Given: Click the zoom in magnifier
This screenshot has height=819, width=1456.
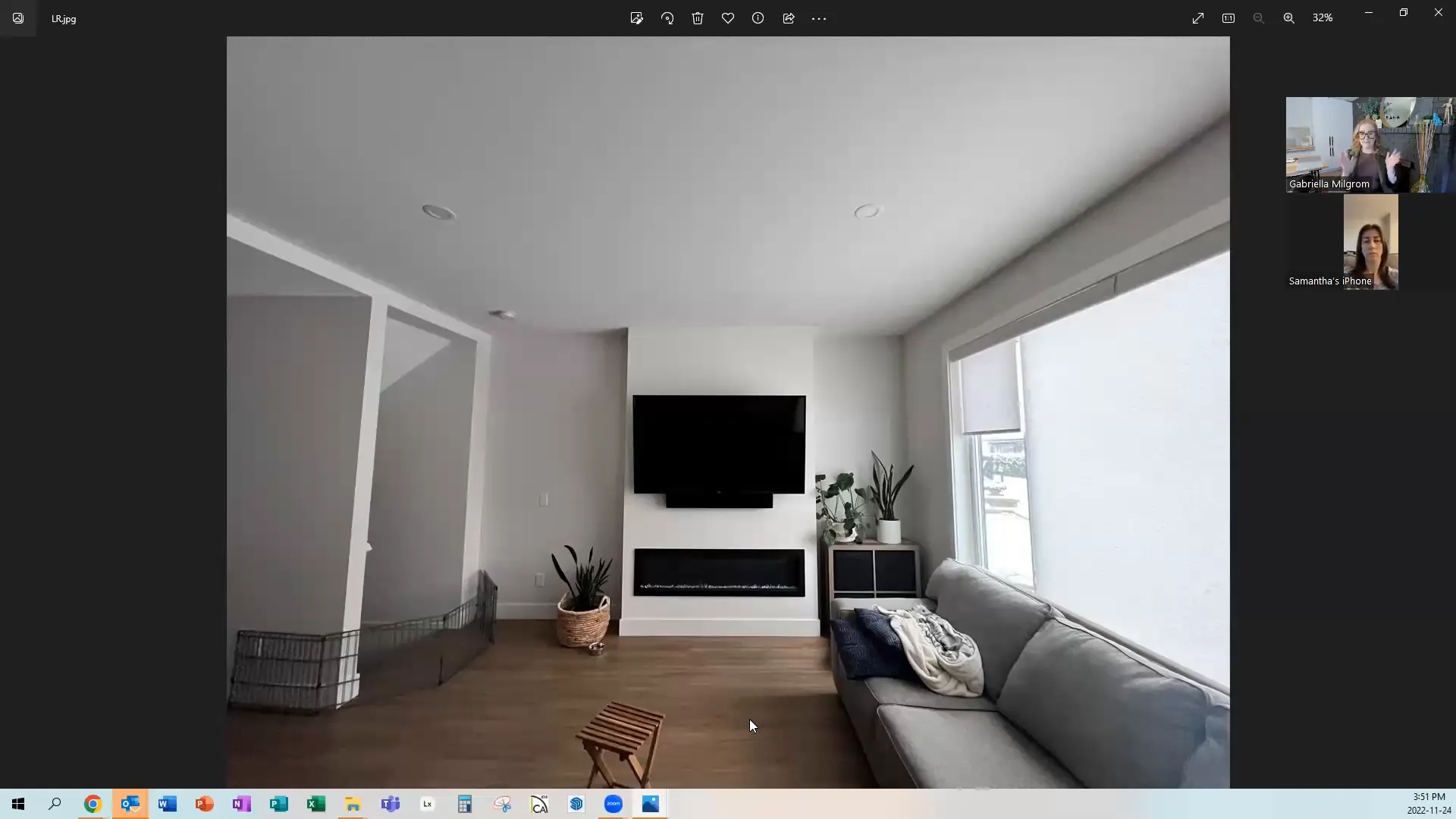Looking at the screenshot, I should (x=1289, y=18).
